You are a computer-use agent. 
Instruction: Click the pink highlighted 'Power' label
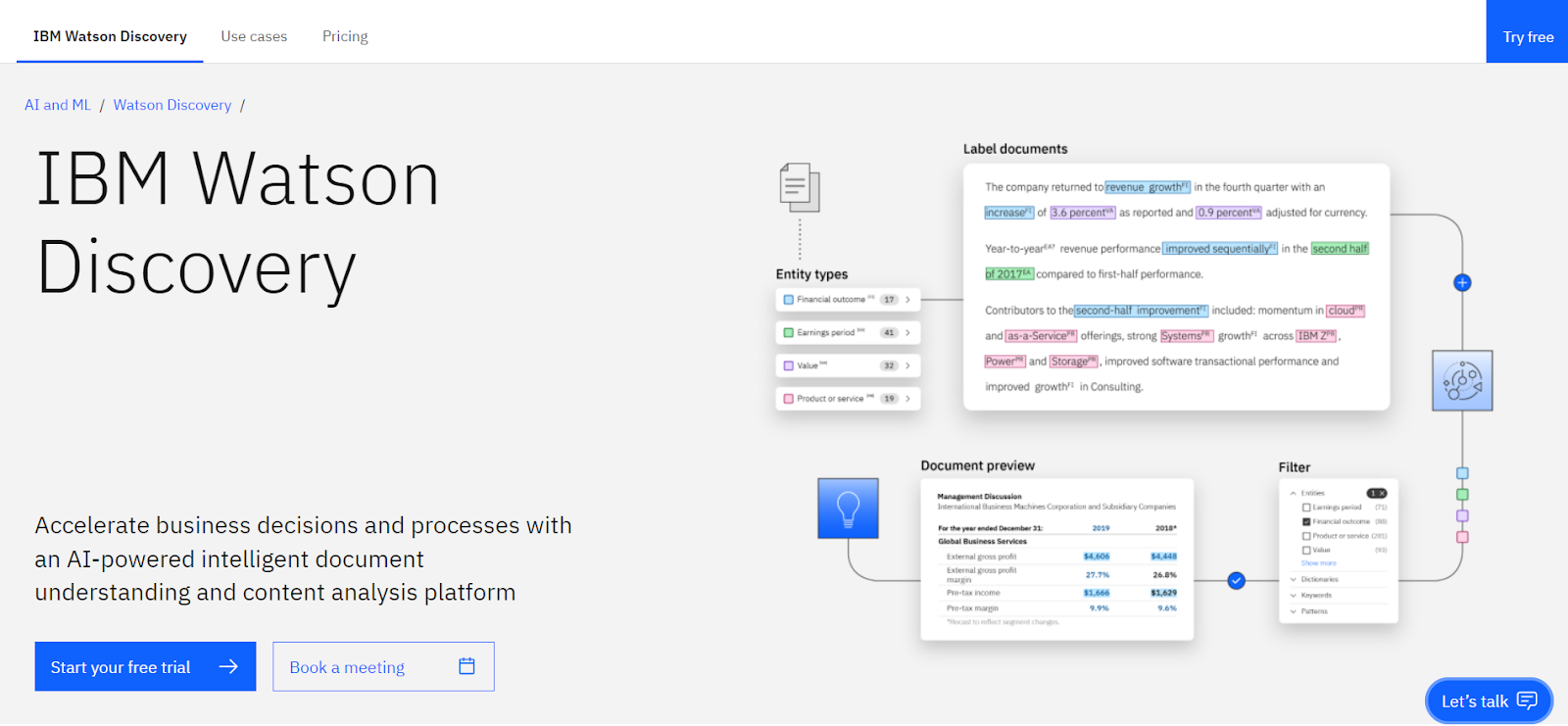[1004, 362]
